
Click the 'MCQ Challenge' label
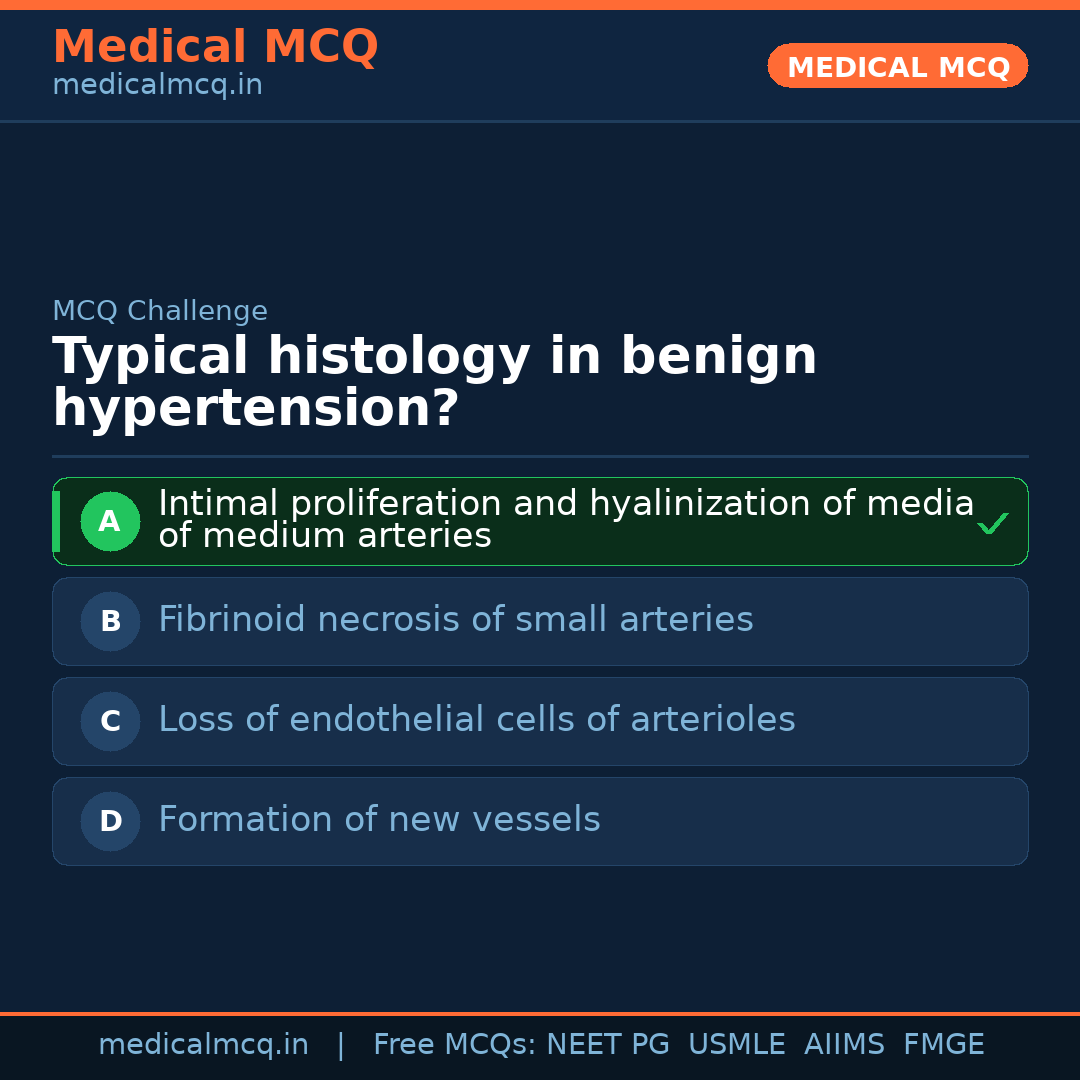160,311
